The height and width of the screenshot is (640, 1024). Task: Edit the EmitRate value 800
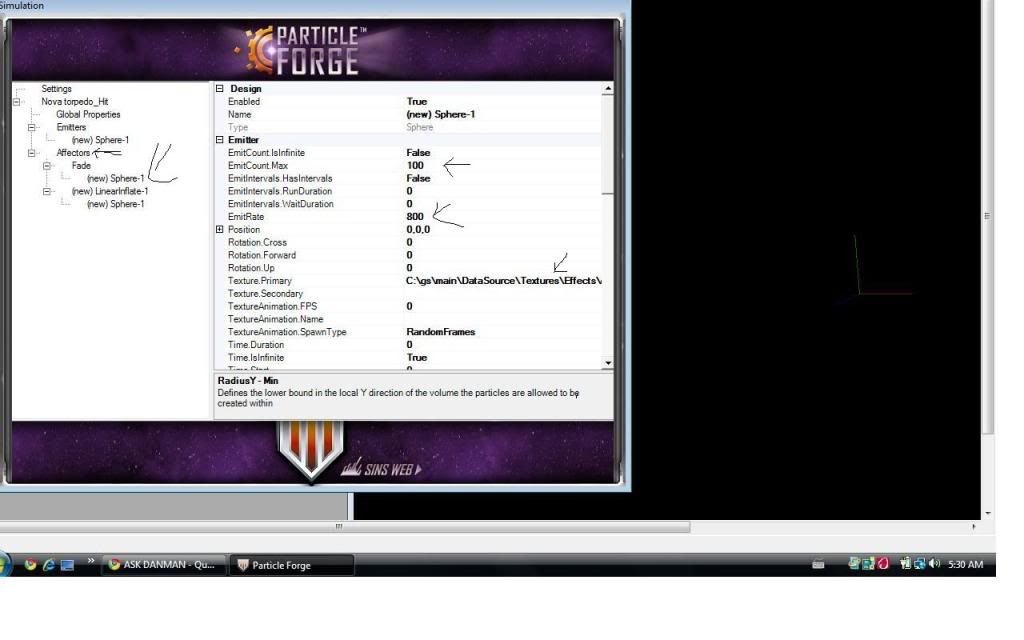click(x=503, y=217)
